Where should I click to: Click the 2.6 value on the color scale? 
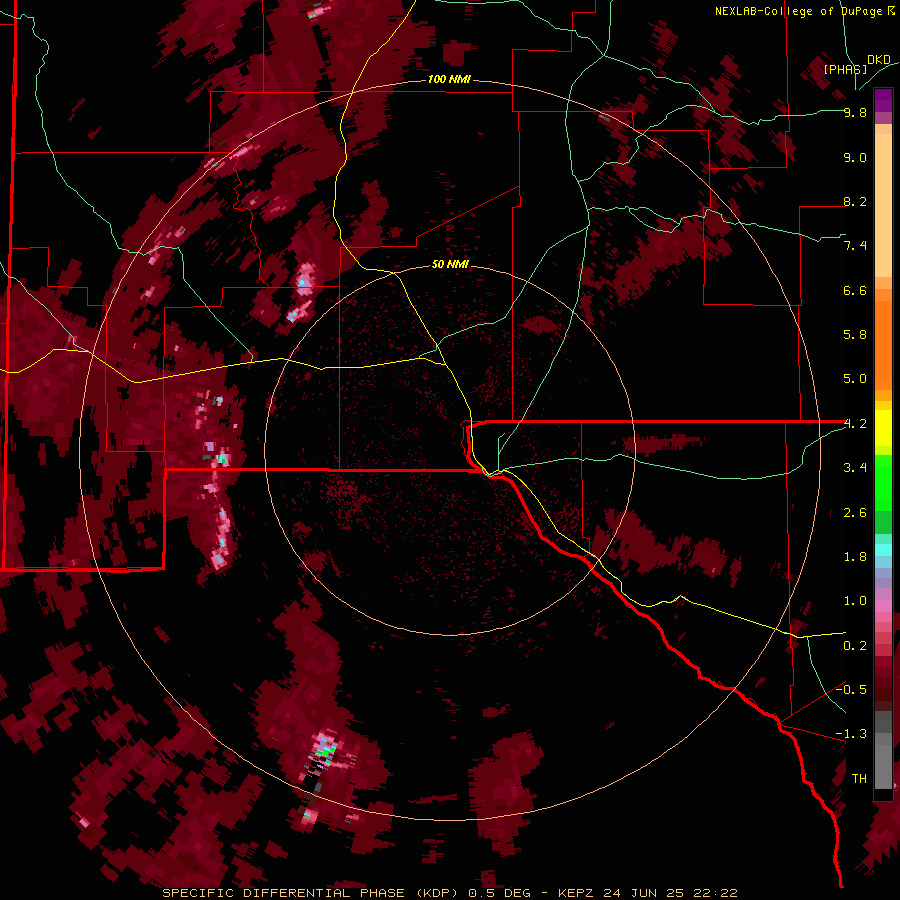(855, 513)
